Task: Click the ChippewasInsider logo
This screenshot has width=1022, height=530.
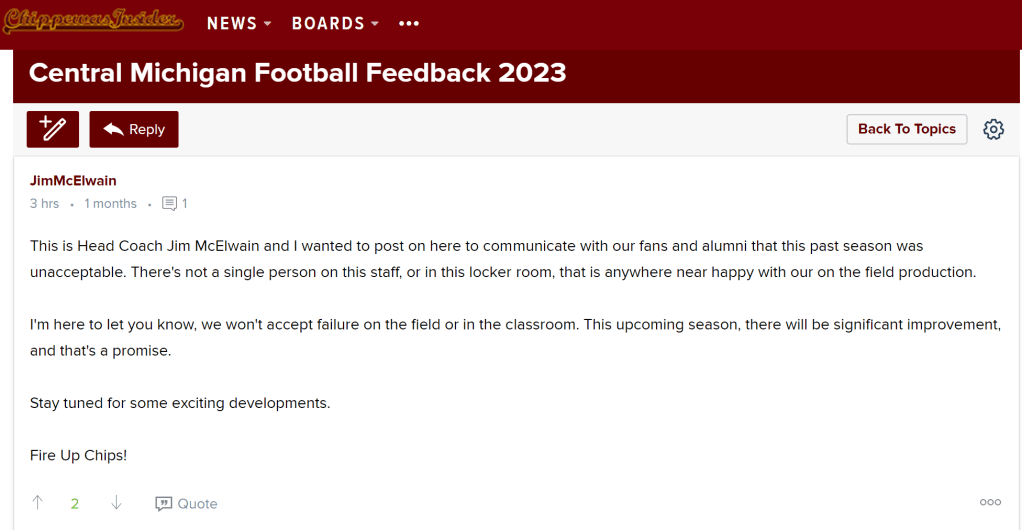Action: (93, 21)
